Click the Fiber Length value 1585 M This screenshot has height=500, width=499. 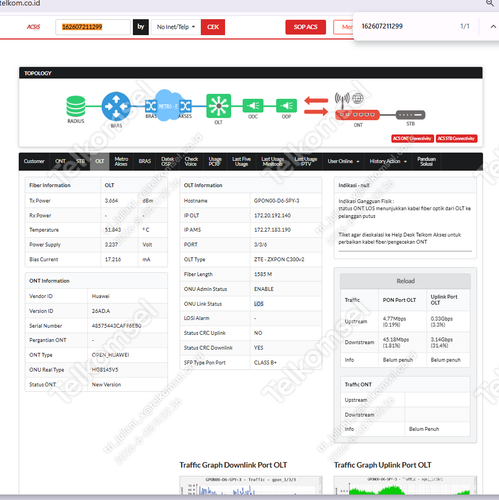coord(263,274)
